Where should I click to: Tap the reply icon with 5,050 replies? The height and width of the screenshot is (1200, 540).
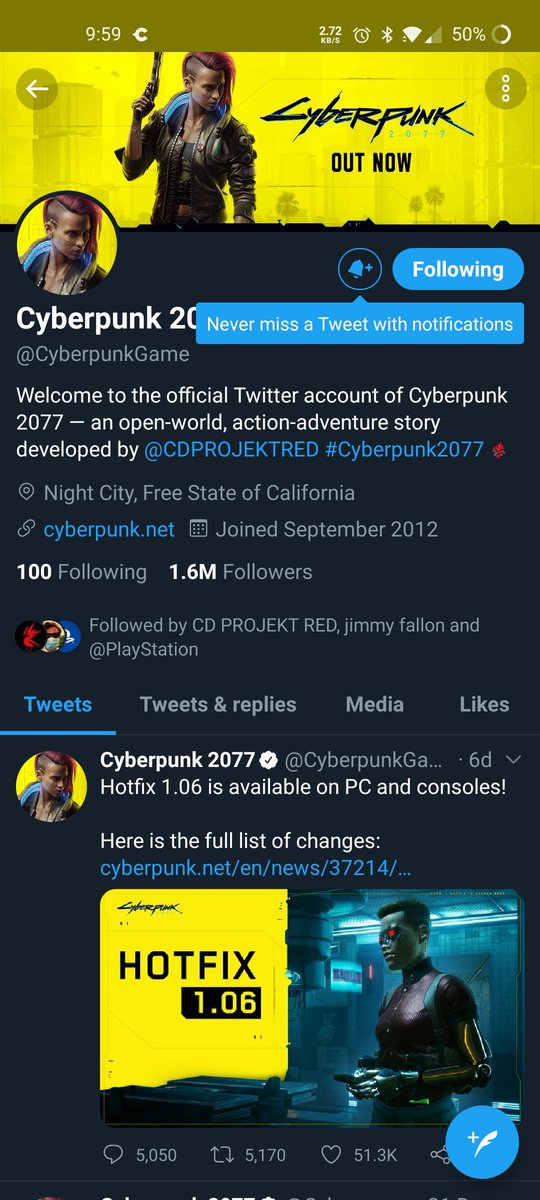pos(113,1155)
